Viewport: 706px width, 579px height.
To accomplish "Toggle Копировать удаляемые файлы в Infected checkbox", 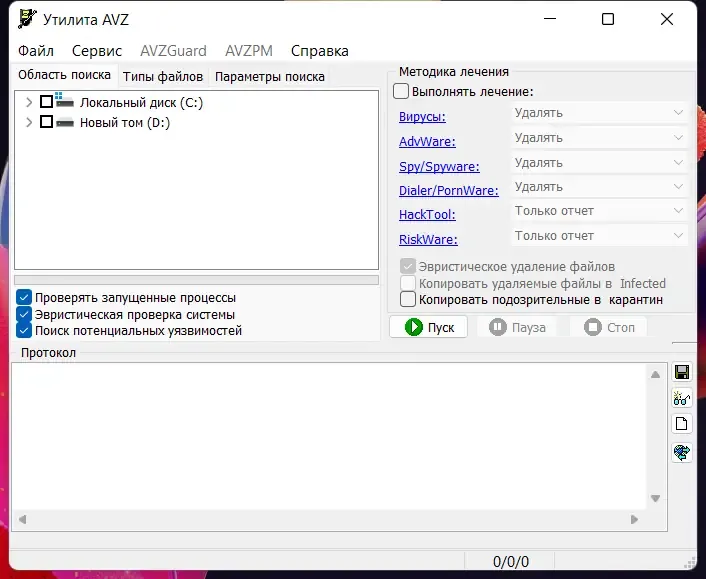I will point(408,283).
